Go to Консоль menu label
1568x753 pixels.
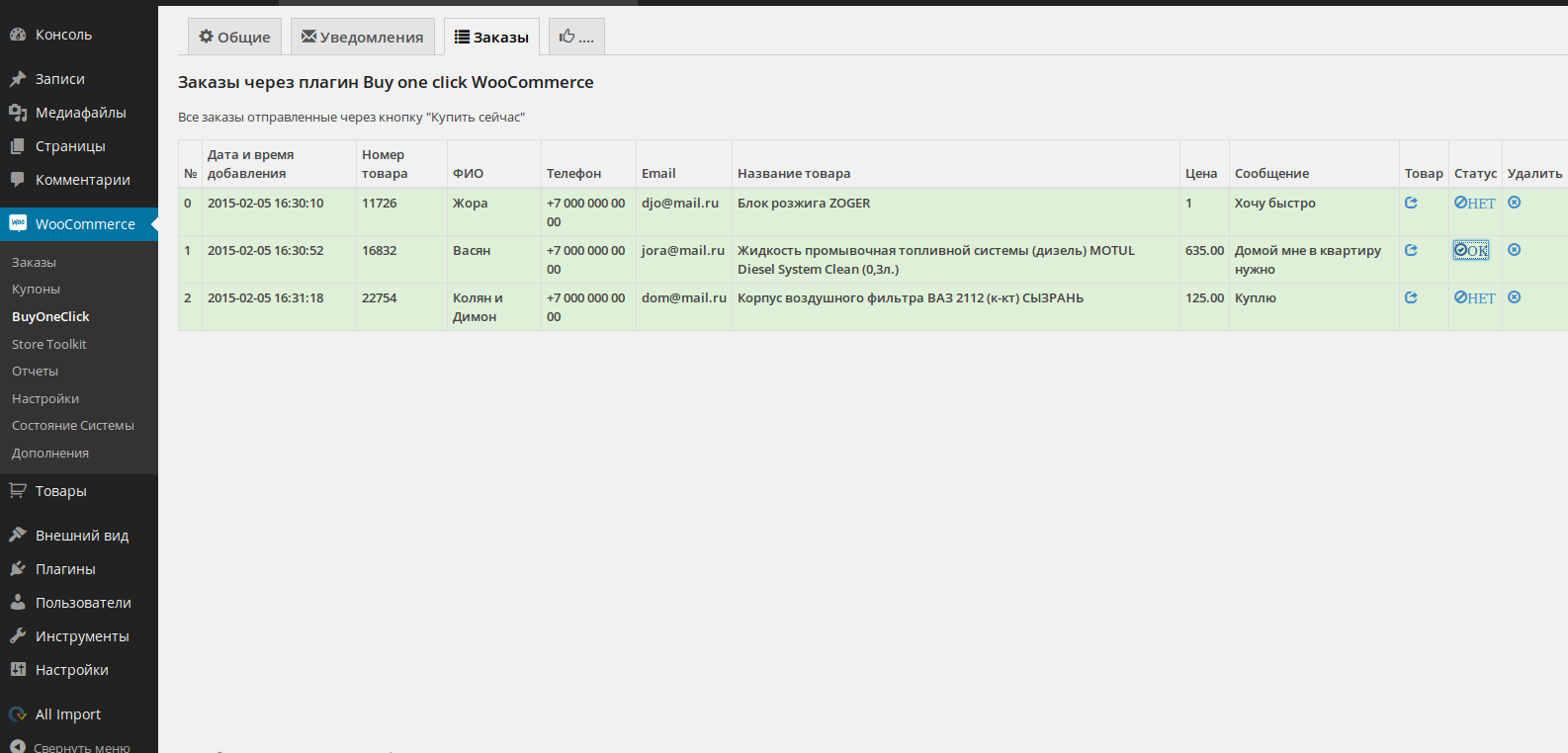[x=63, y=35]
